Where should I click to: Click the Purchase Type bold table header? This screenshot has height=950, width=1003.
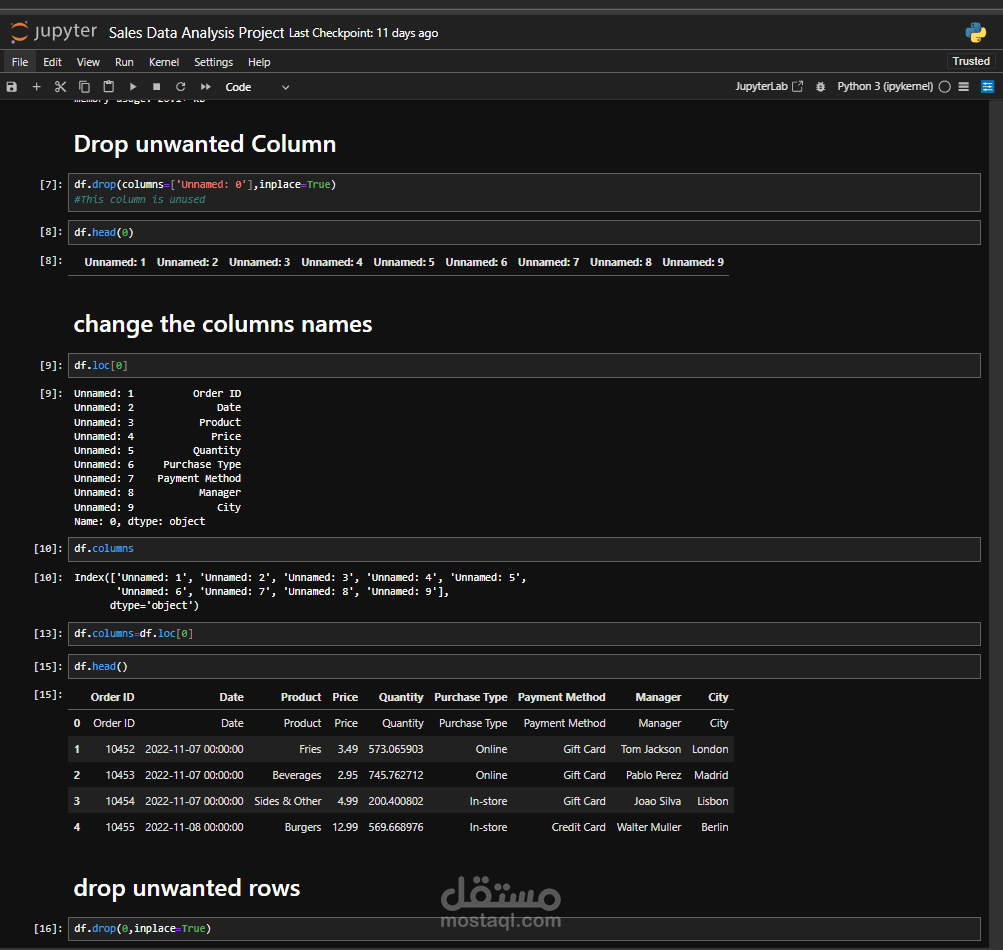[471, 697]
